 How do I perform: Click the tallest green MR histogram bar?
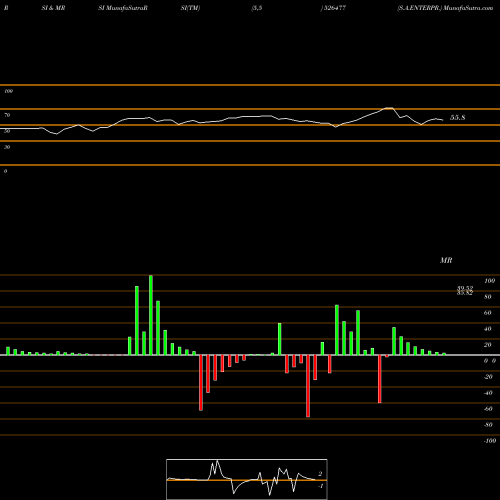click(x=151, y=315)
